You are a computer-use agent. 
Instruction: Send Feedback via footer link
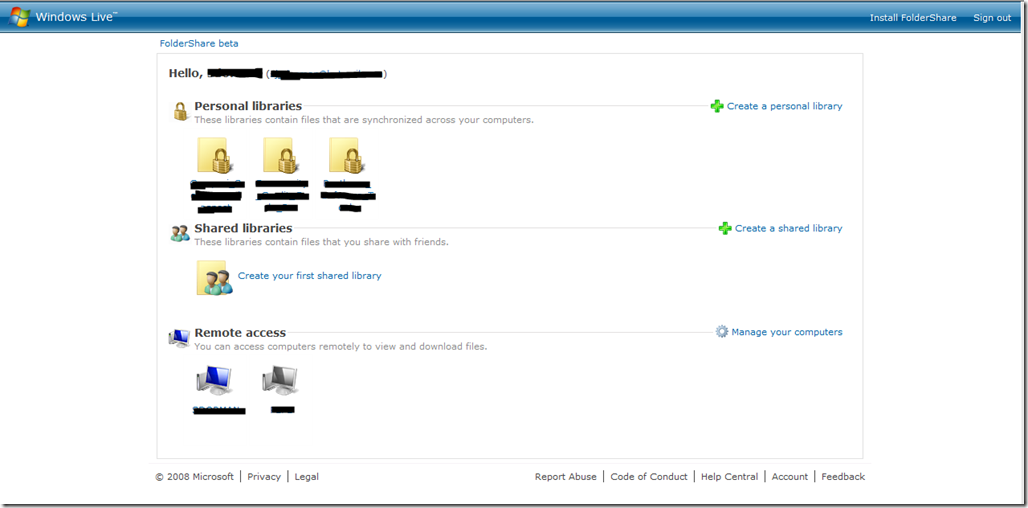[x=843, y=477]
